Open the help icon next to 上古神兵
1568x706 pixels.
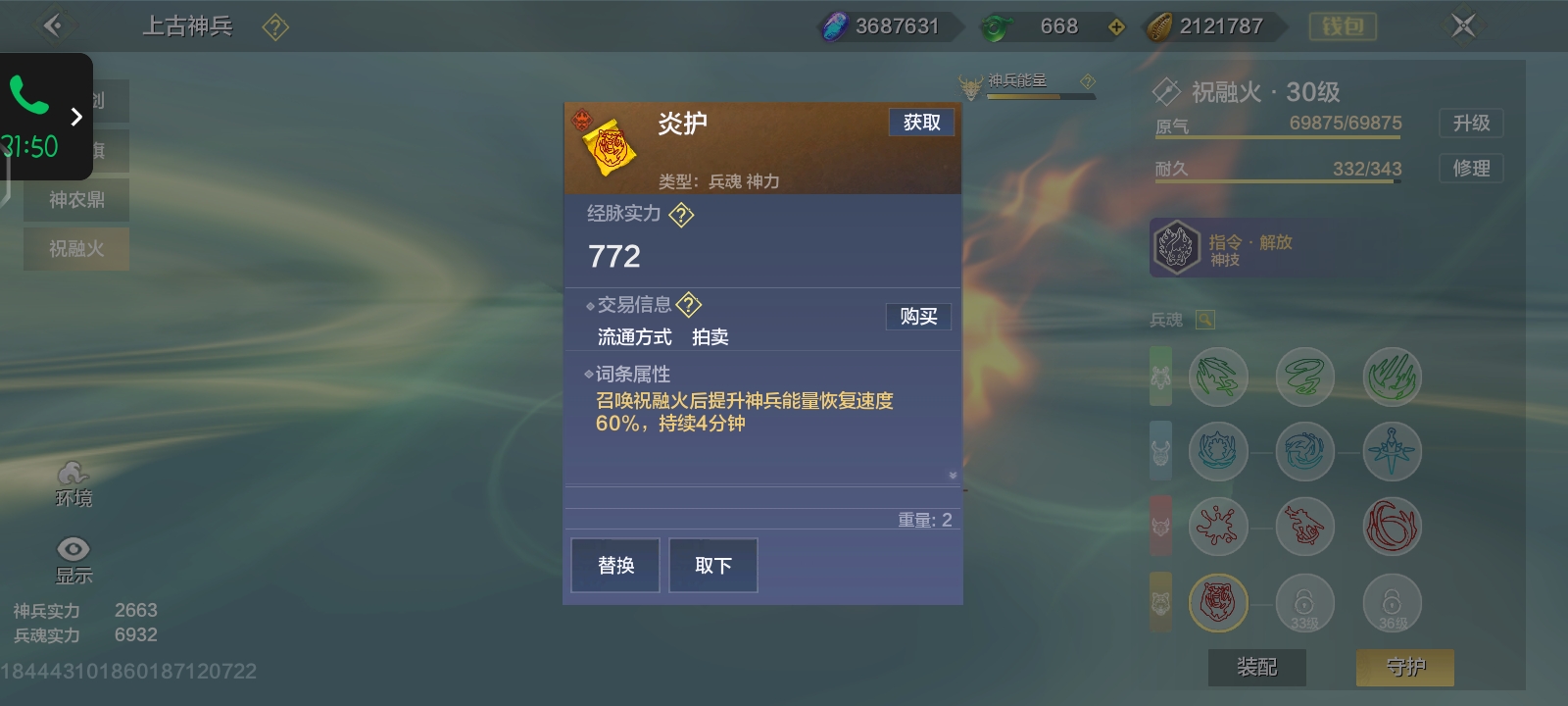point(275,27)
